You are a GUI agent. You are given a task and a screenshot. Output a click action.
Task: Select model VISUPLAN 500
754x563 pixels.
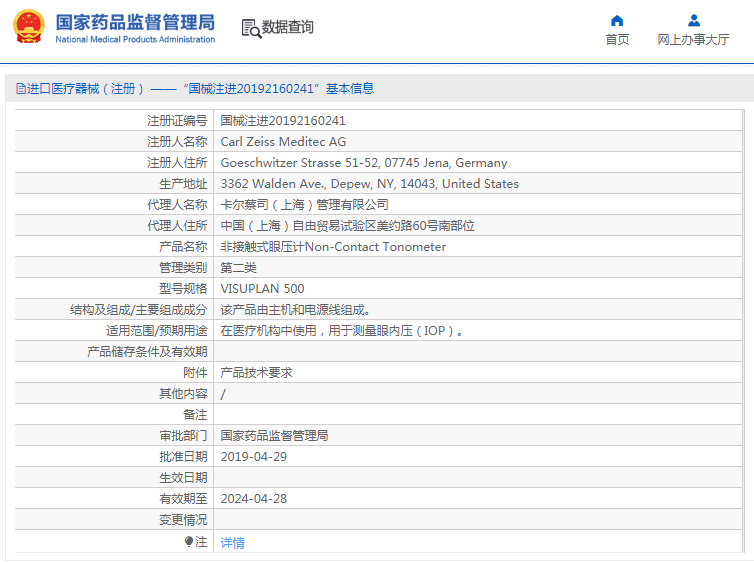(262, 289)
